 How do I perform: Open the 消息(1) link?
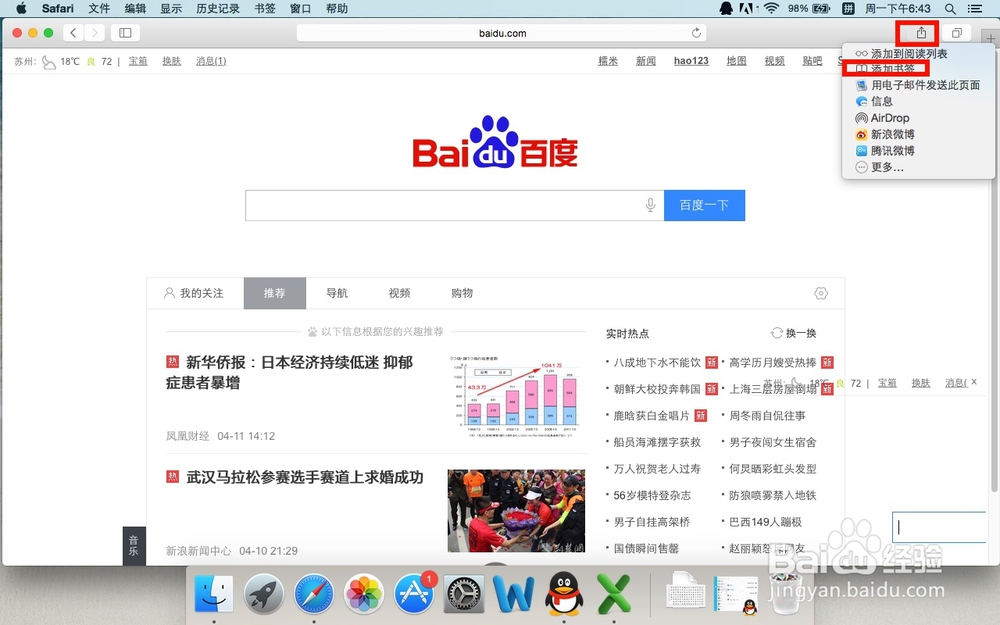pos(211,61)
